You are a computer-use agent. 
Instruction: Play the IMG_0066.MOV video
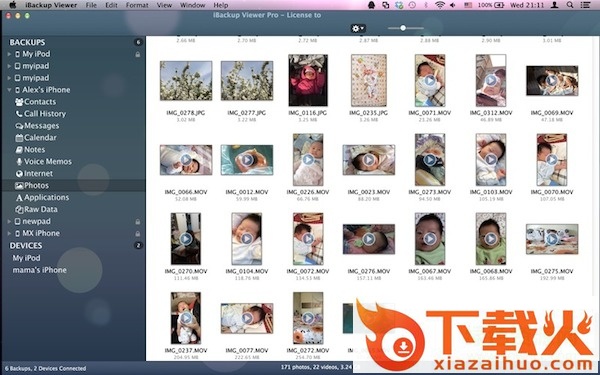(186, 160)
